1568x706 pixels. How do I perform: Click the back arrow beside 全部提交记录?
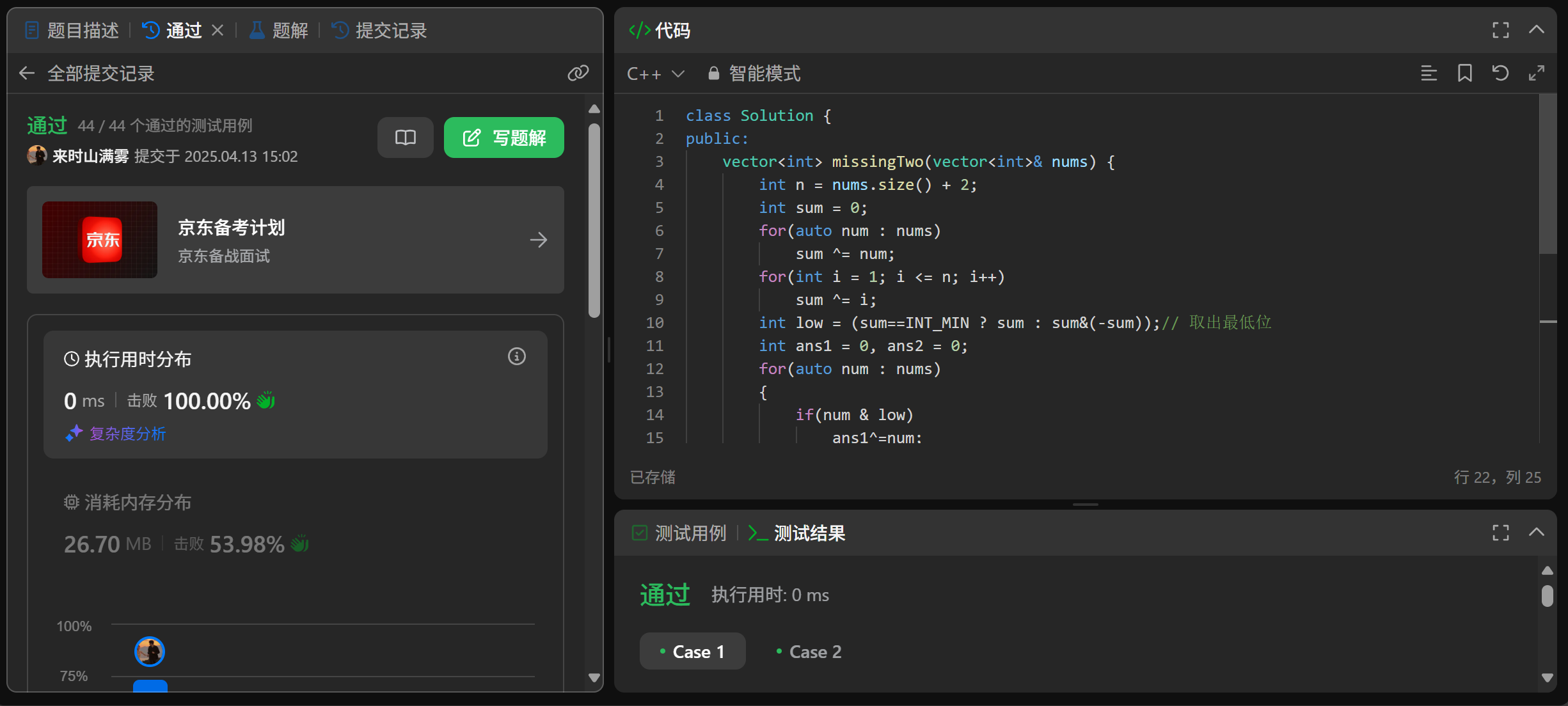point(27,74)
